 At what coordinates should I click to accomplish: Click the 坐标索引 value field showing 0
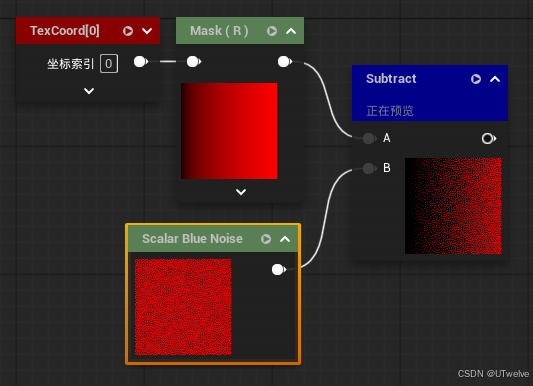click(109, 64)
